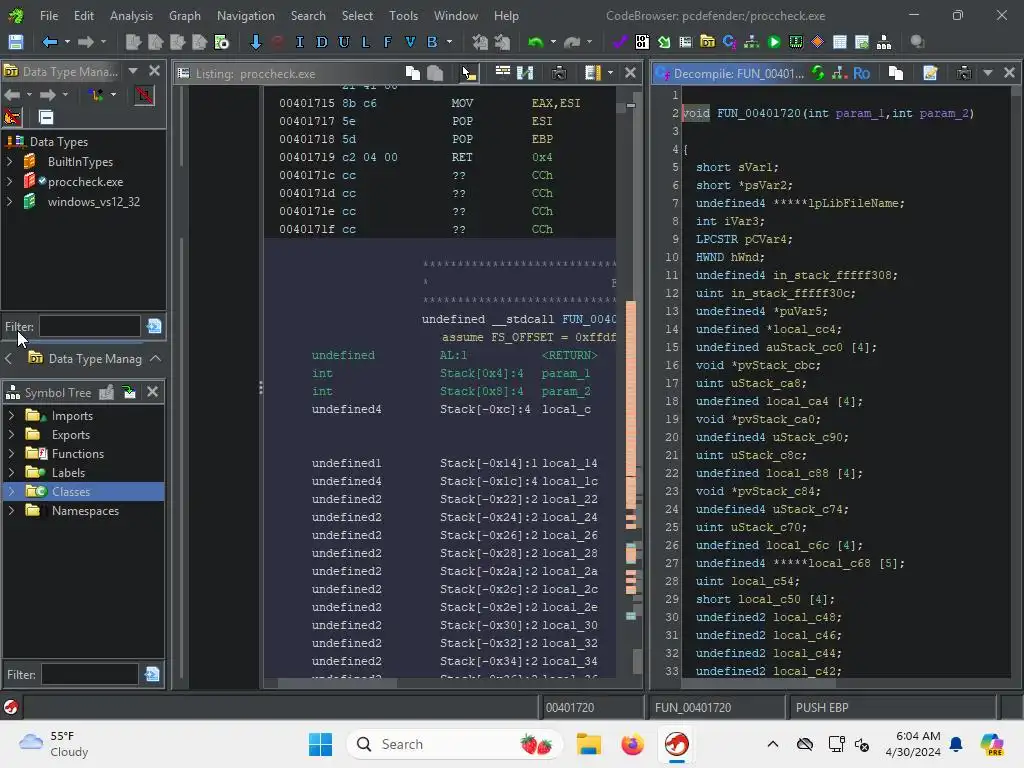The width and height of the screenshot is (1024, 768).
Task: Toggle the read-only 'Ro' button in Decompile
Action: click(861, 74)
